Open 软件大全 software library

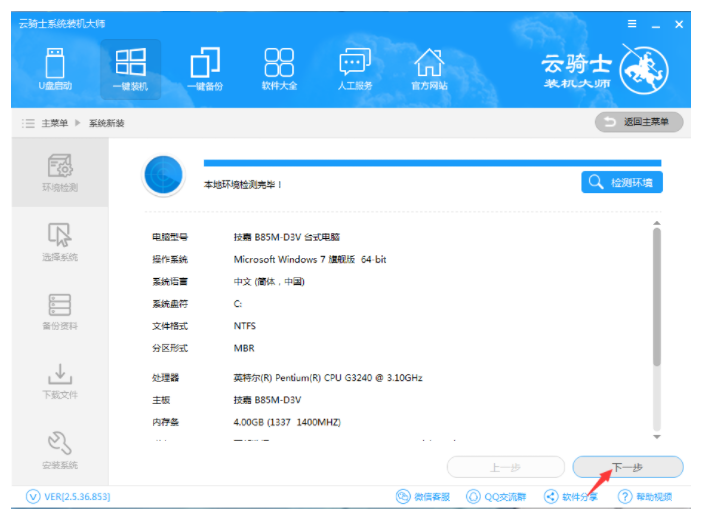point(279,69)
